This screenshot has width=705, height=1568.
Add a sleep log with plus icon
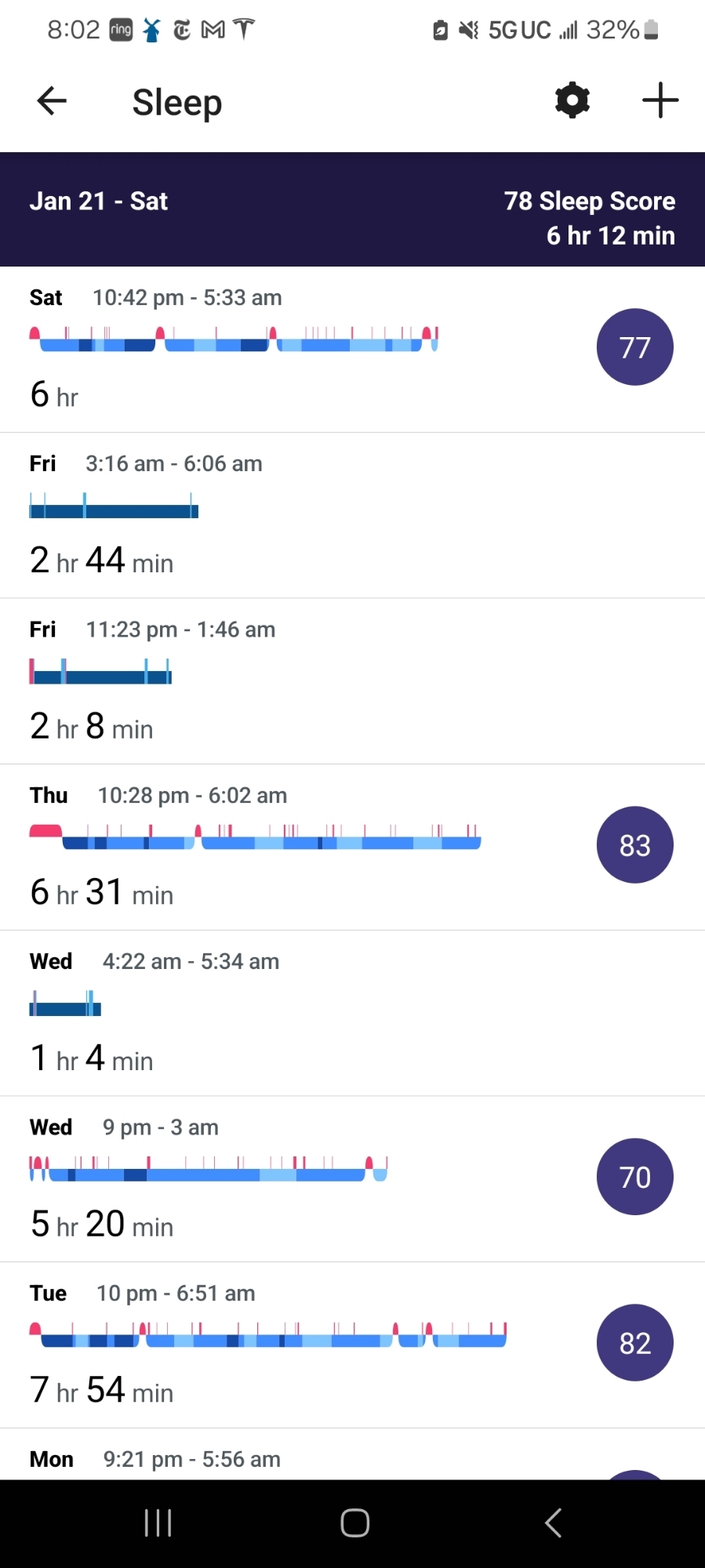click(660, 100)
